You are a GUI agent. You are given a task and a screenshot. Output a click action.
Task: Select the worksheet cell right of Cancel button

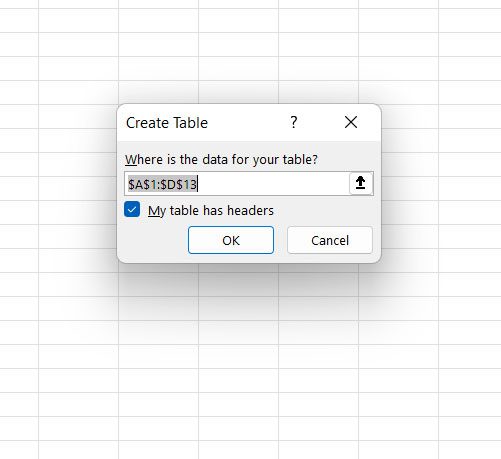(410, 236)
